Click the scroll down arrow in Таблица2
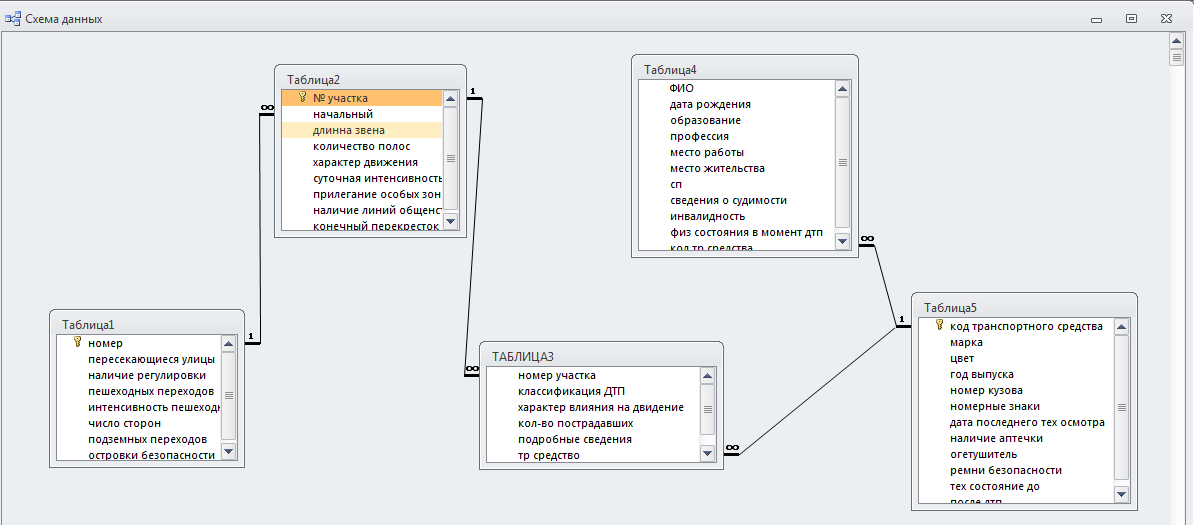 [450, 221]
